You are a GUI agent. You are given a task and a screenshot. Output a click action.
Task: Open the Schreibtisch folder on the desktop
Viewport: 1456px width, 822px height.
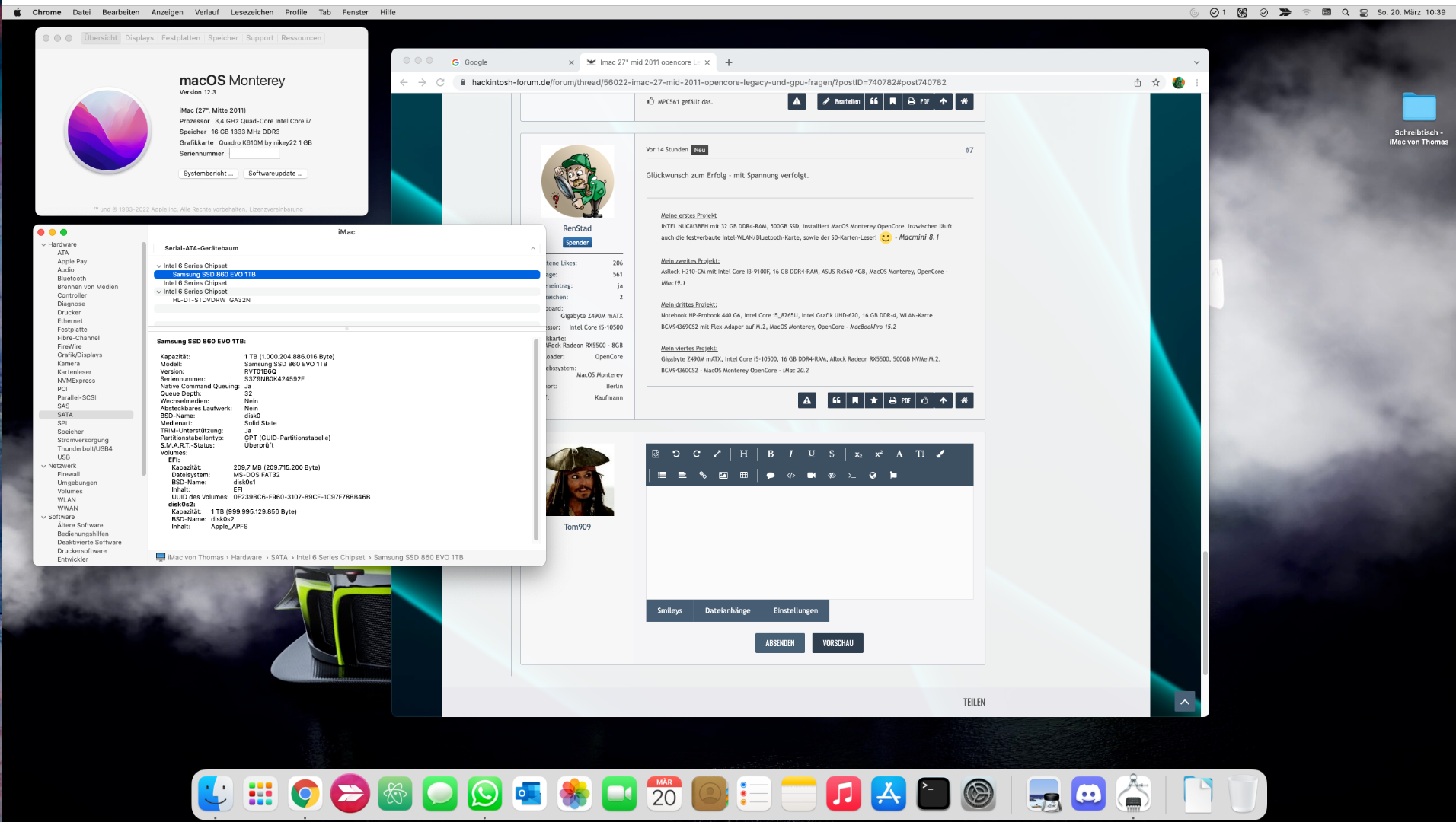click(1419, 118)
